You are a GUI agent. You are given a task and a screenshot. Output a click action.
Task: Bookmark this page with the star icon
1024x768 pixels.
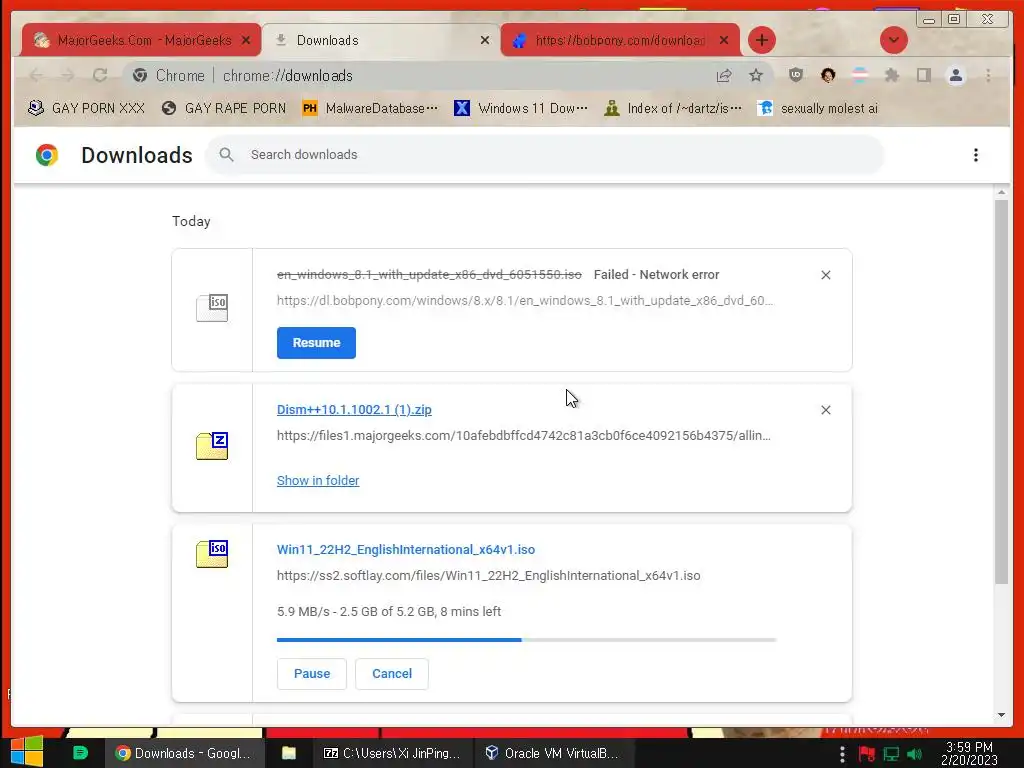click(x=756, y=76)
